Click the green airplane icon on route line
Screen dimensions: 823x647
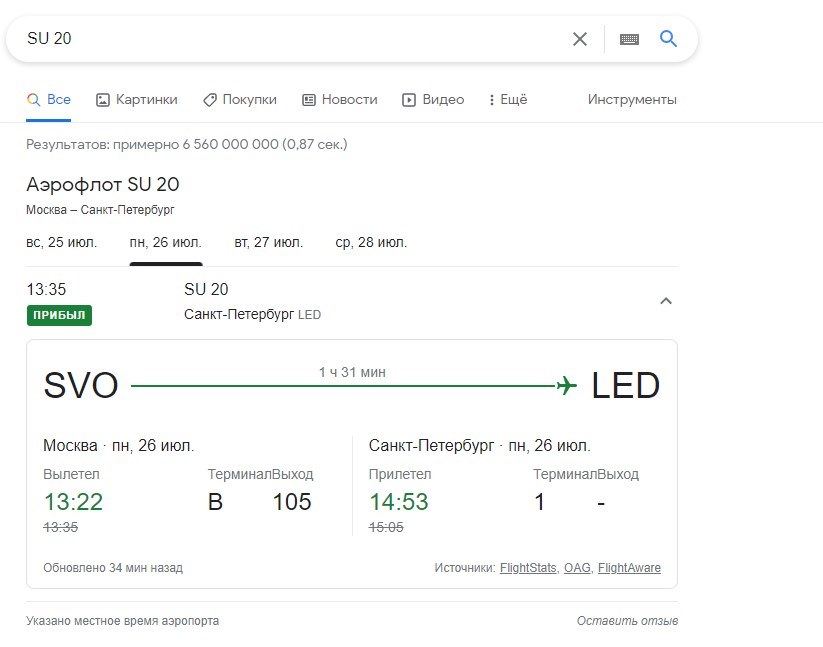(x=566, y=386)
